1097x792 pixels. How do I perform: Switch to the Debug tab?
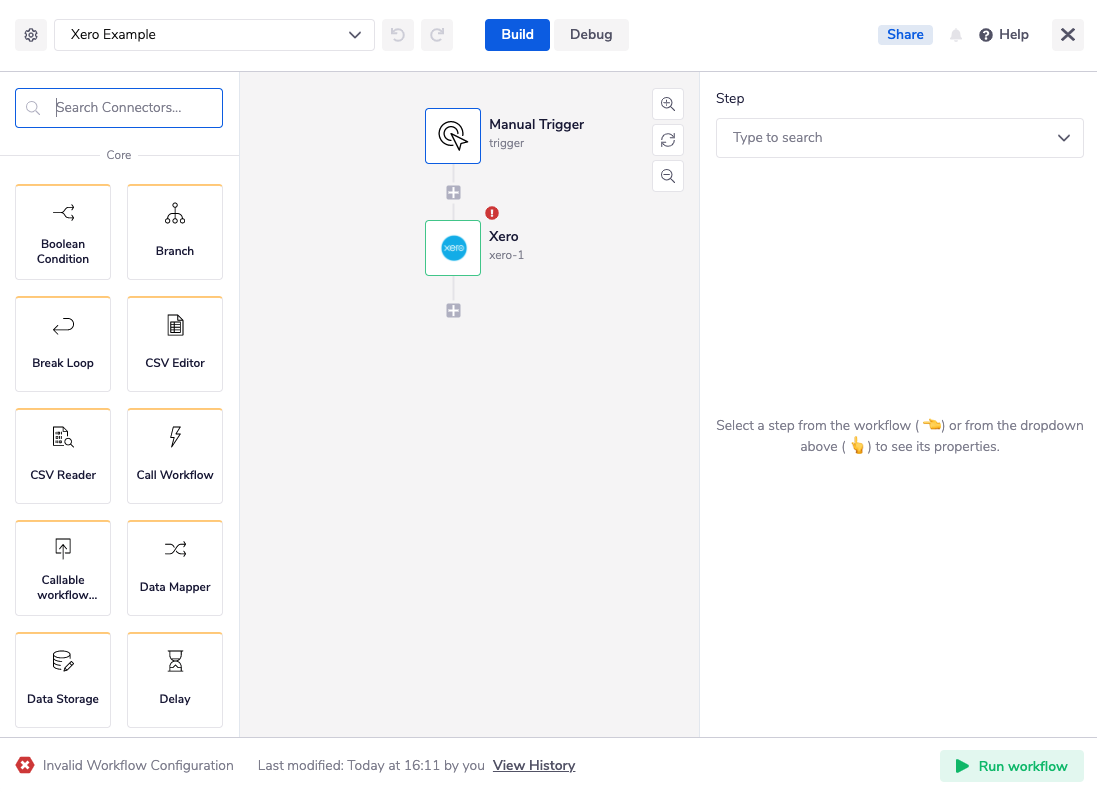click(x=591, y=34)
